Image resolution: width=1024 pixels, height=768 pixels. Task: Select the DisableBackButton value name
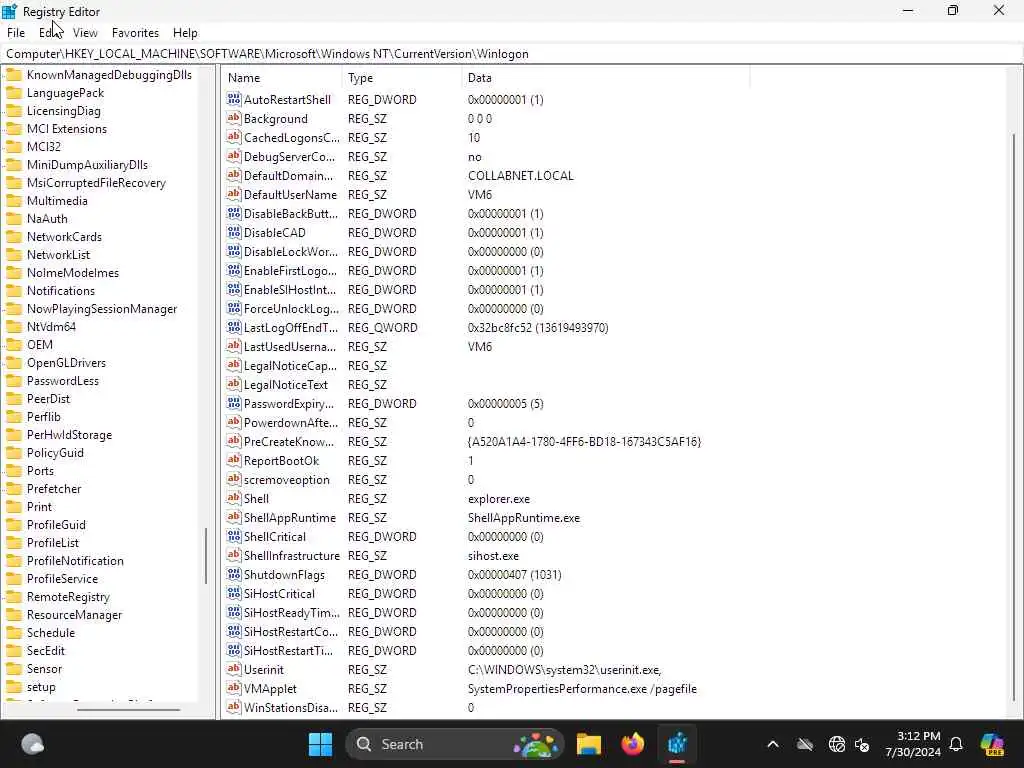(291, 214)
